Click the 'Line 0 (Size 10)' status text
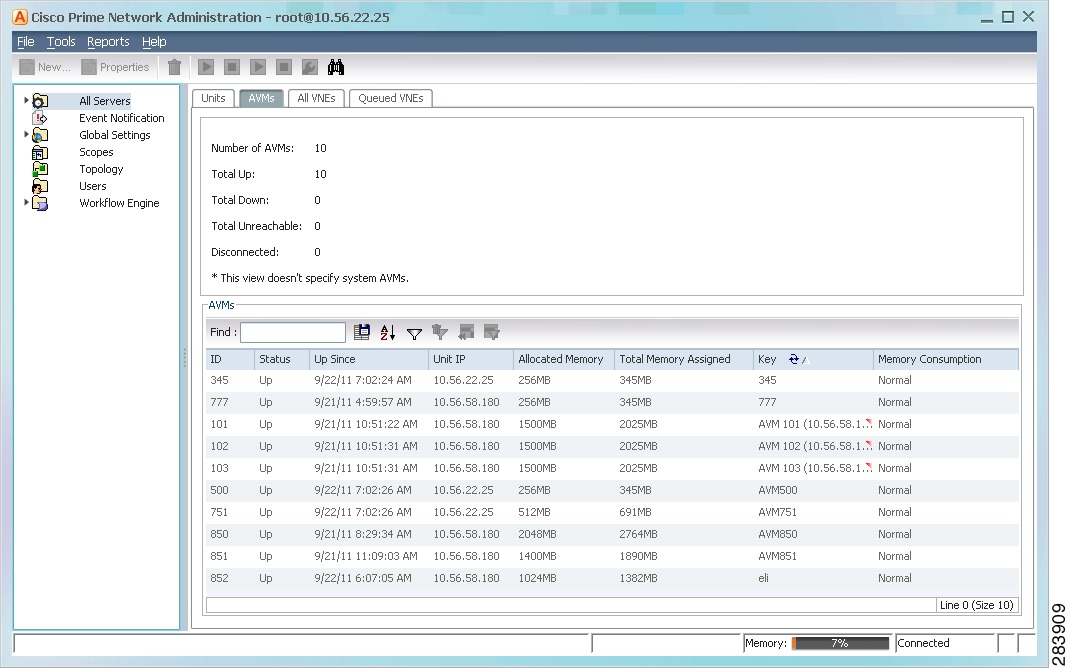1070x668 pixels. (977, 605)
